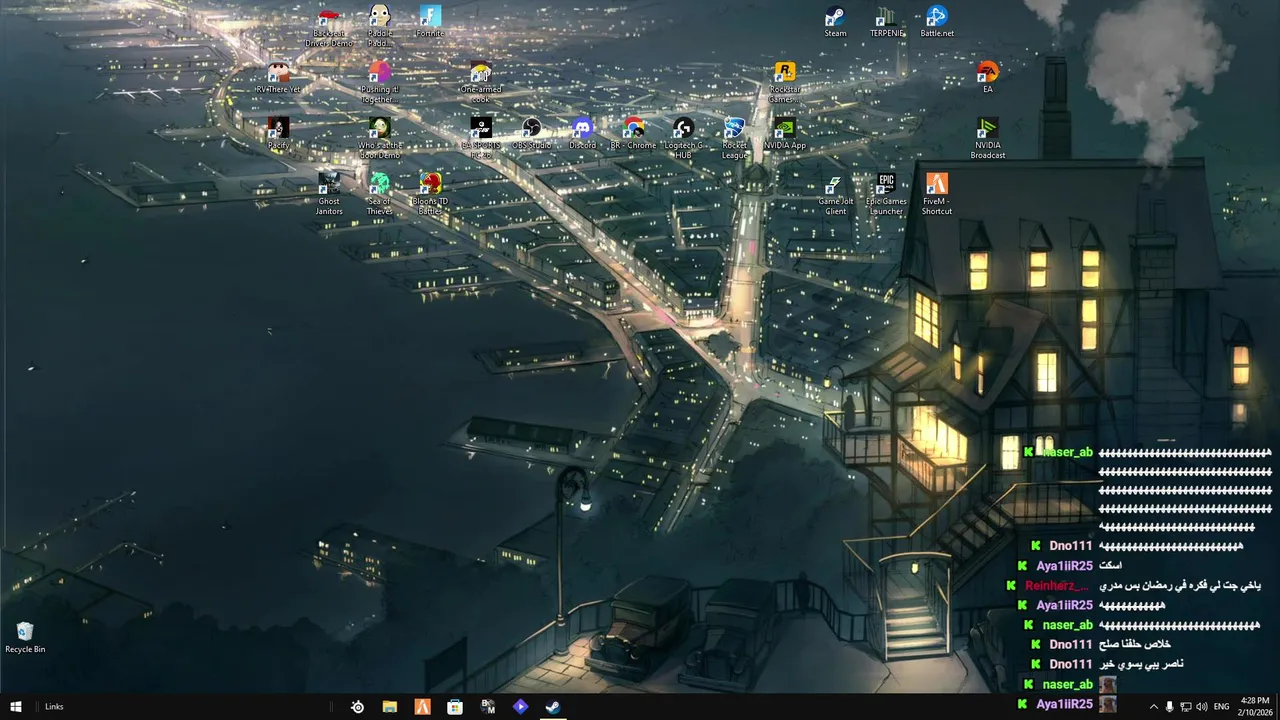Click chat message 'ناصر يبي يسوي خير'
Screen dimensions: 1280x720
tap(1141, 664)
